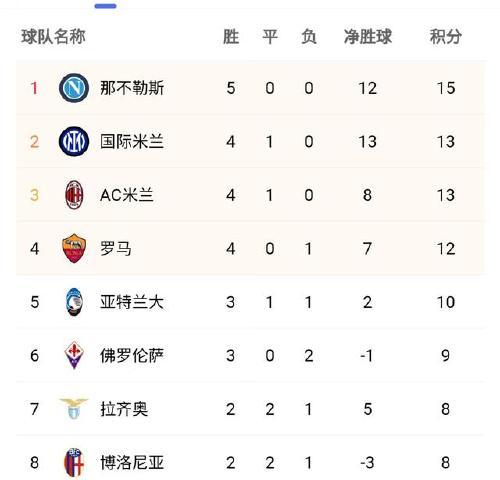
Task: Click the Roma club crest
Action: 74,249
